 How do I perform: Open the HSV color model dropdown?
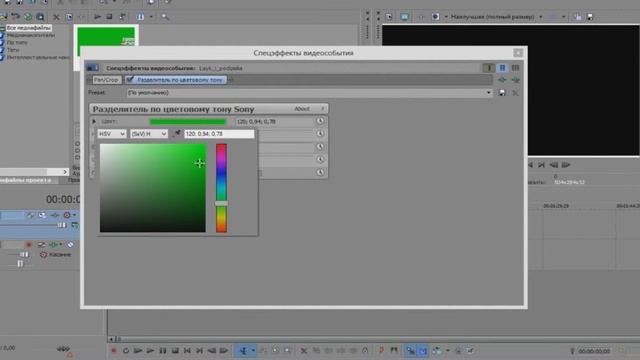tap(112, 134)
